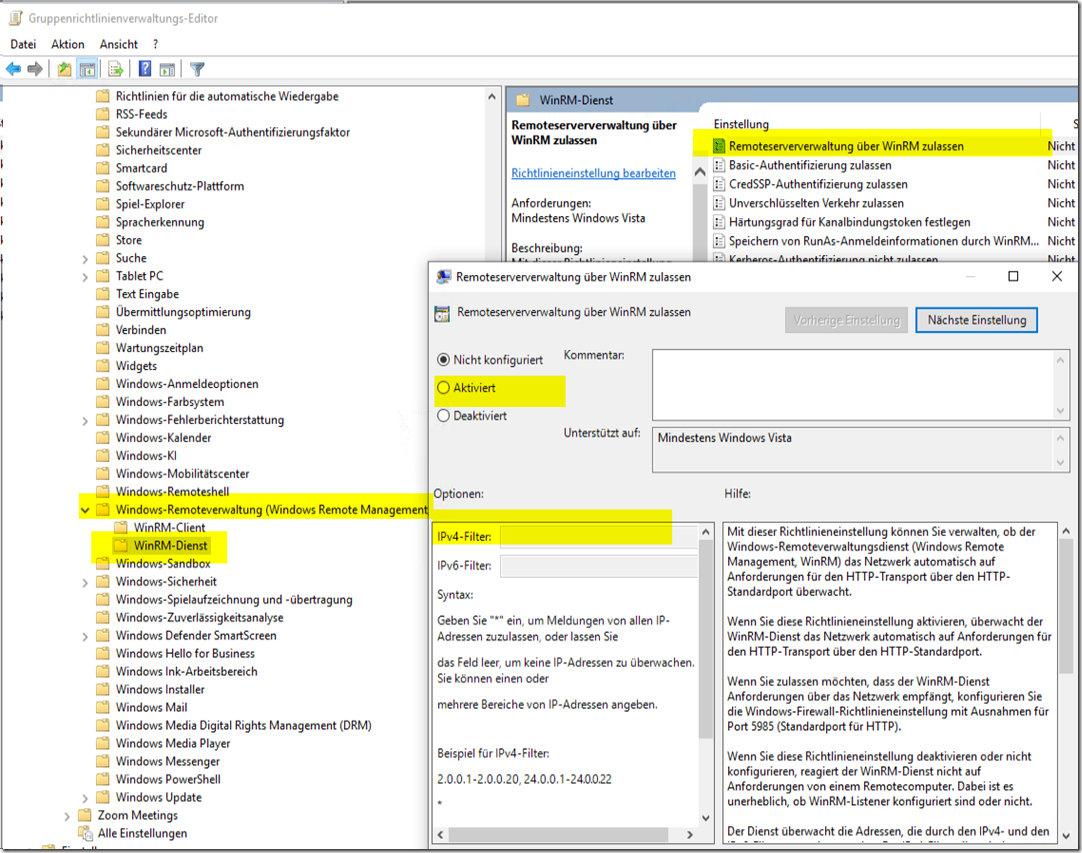Open the Datei menu

pos(23,44)
